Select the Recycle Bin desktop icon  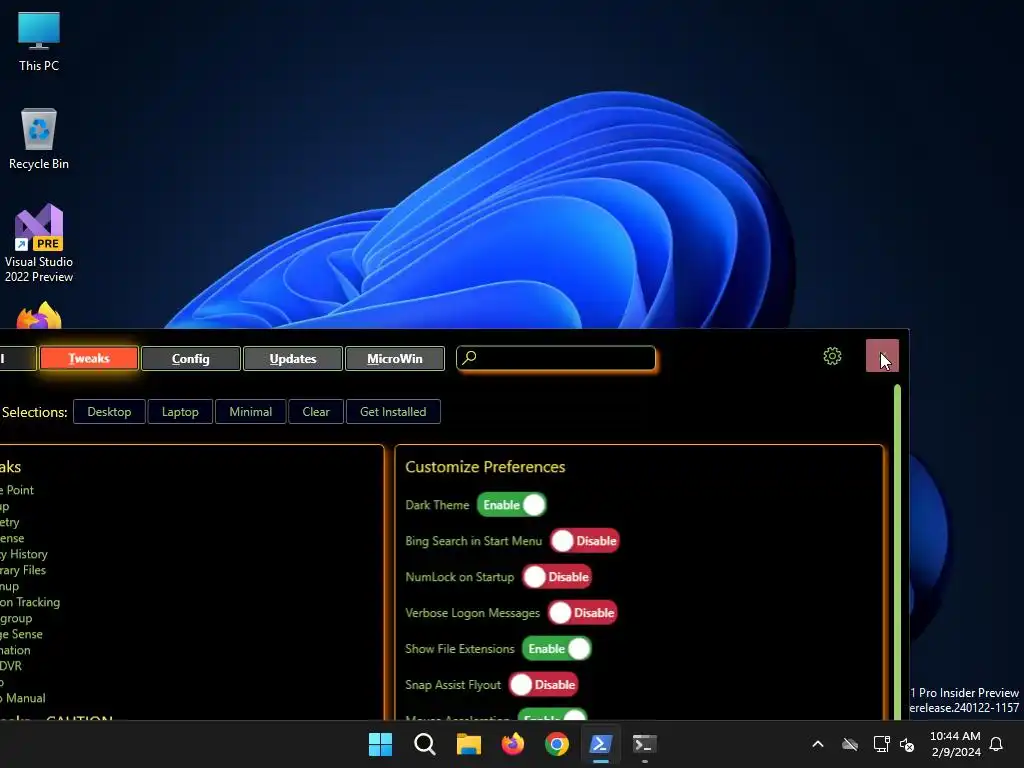click(39, 139)
